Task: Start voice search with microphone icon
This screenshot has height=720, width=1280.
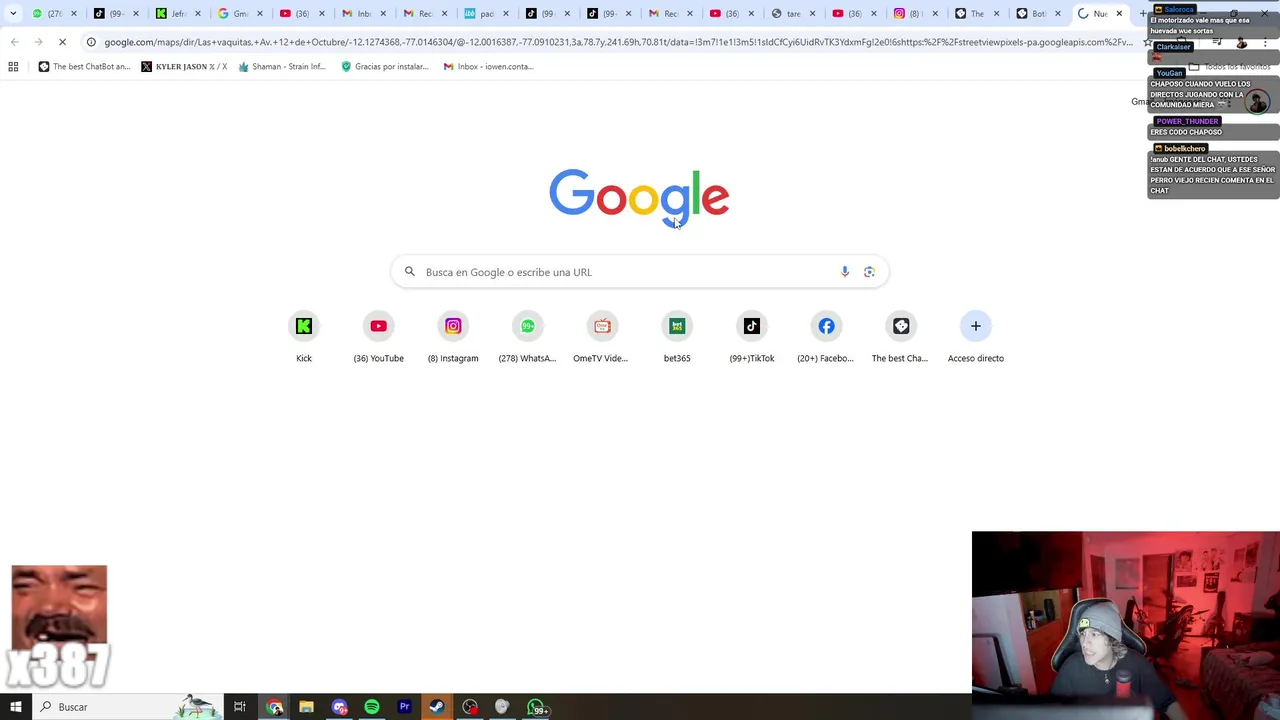Action: [845, 272]
